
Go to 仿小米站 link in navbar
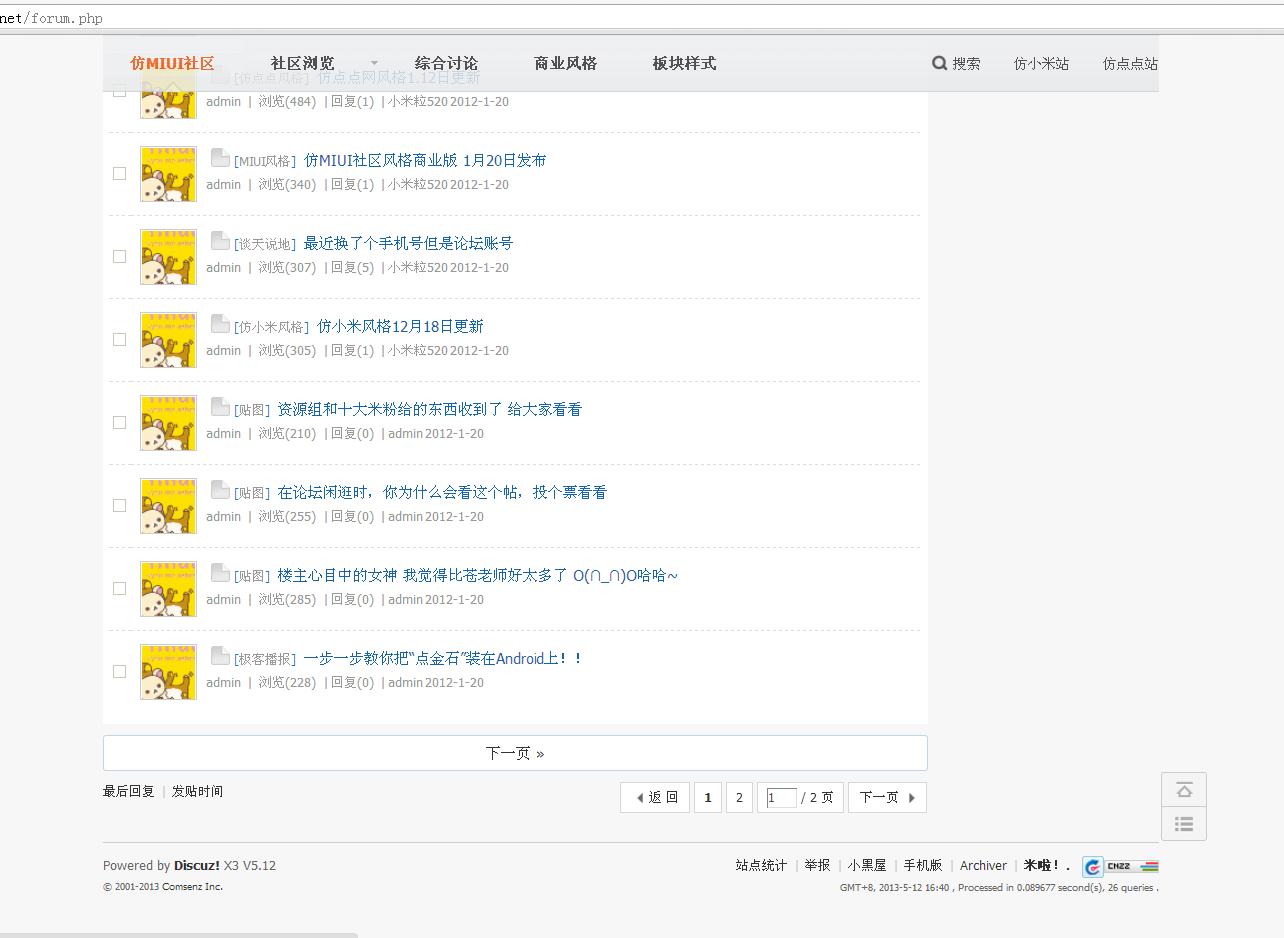[x=1041, y=63]
